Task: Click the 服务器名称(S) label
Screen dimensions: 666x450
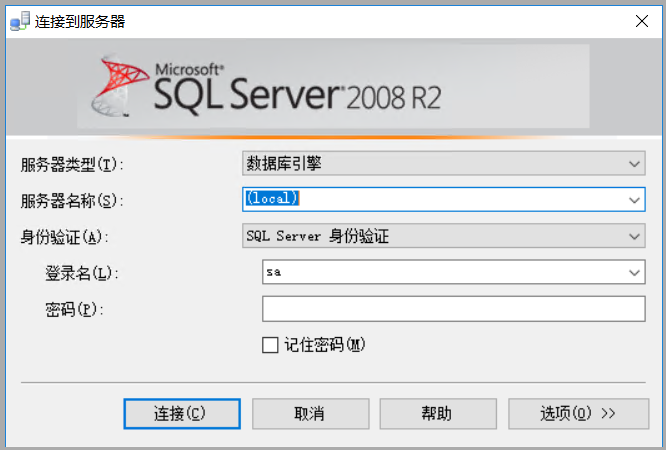Action: click(72, 201)
